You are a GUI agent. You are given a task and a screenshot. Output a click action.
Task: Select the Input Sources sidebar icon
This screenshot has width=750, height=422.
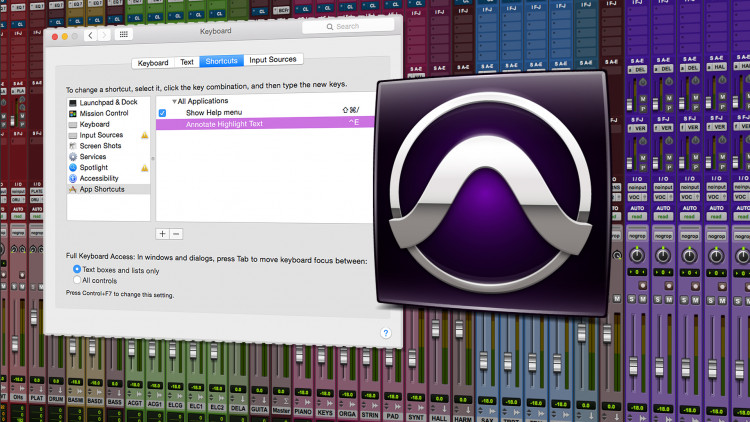click(73, 135)
